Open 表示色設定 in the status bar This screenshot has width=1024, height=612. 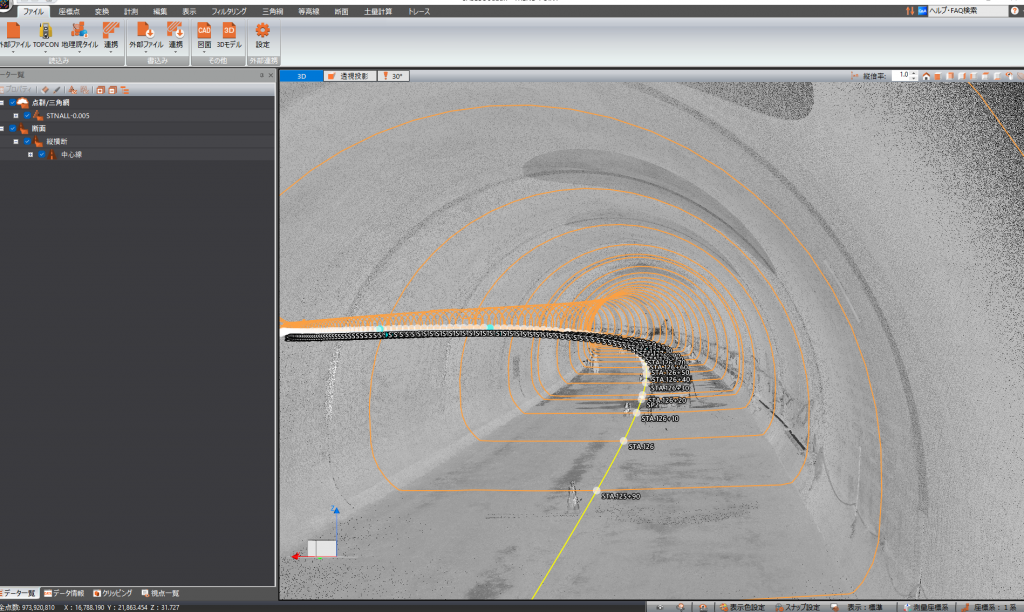pos(742,607)
